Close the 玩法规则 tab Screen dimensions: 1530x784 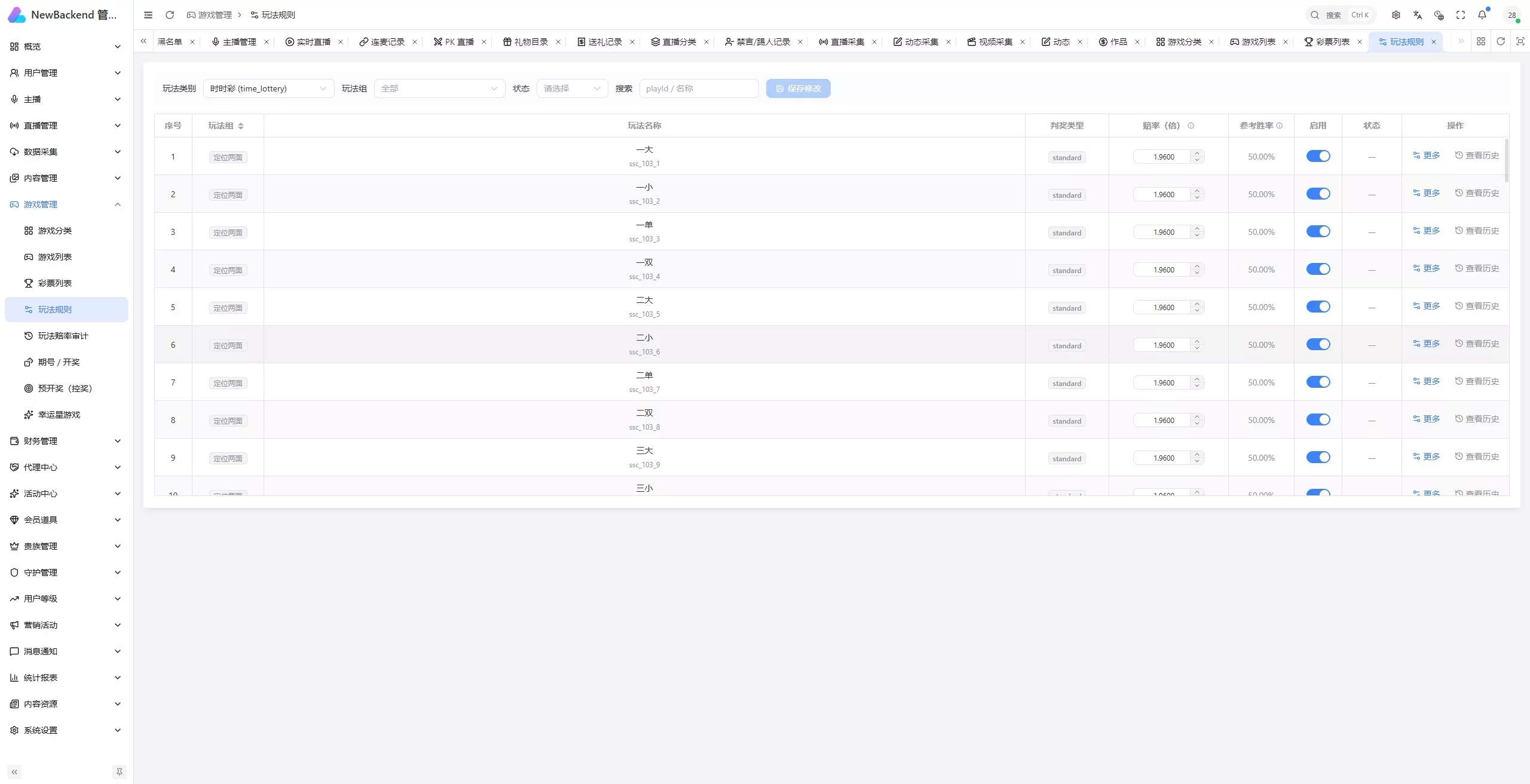point(1434,42)
